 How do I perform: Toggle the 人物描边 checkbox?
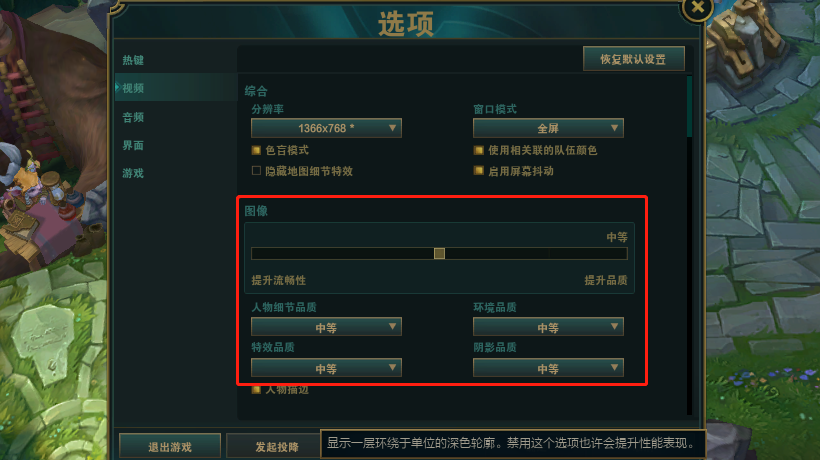click(x=256, y=390)
